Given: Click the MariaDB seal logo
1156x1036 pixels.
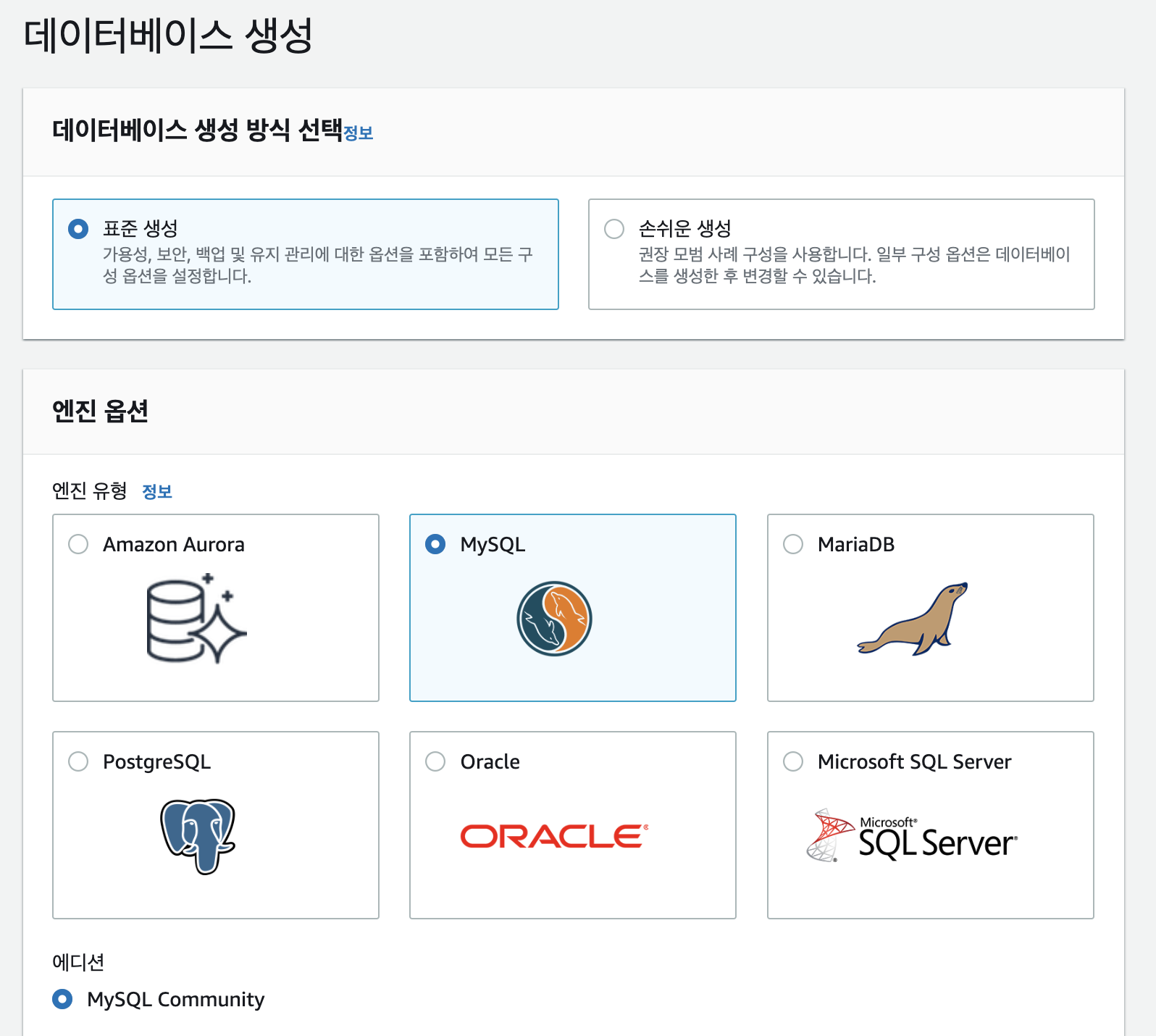Looking at the screenshot, I should click(x=913, y=619).
